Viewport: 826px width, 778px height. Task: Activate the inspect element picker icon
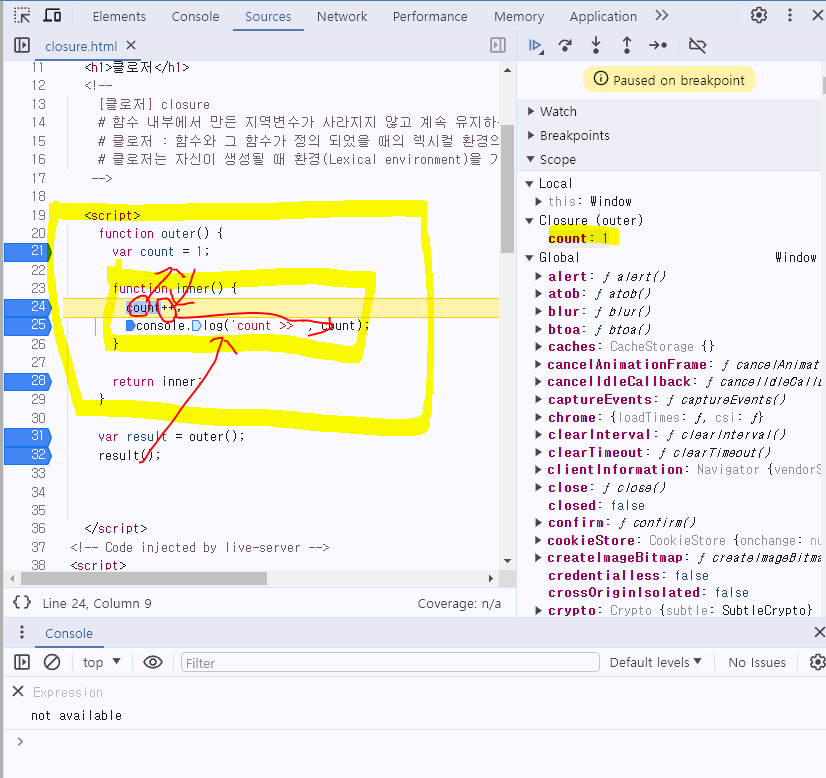22,16
